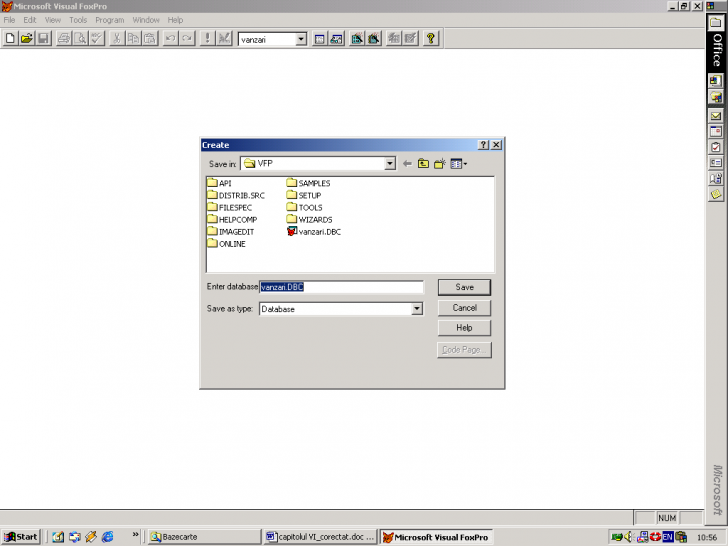This screenshot has height=546, width=728.
Task: Click the AutoReport Wizard toolbar icon
Action: tap(410, 39)
